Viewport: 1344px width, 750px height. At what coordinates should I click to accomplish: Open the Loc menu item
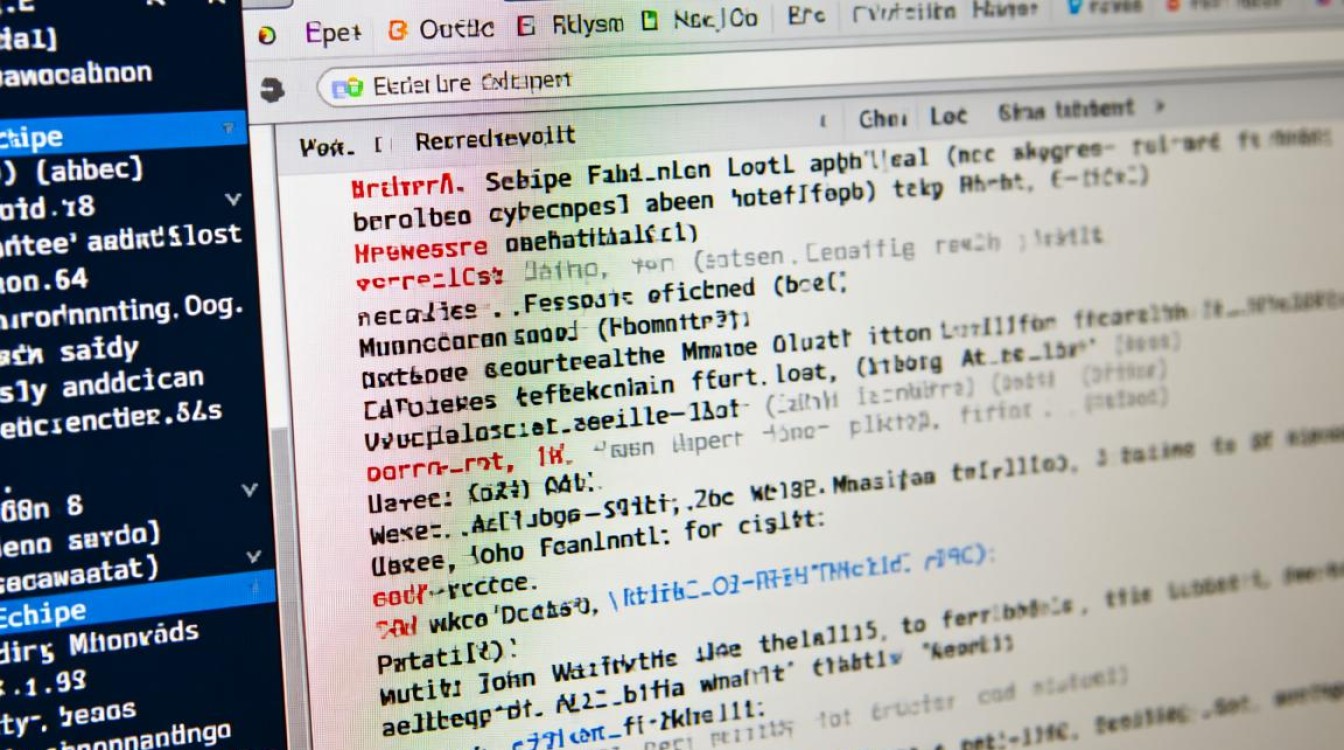pos(948,116)
